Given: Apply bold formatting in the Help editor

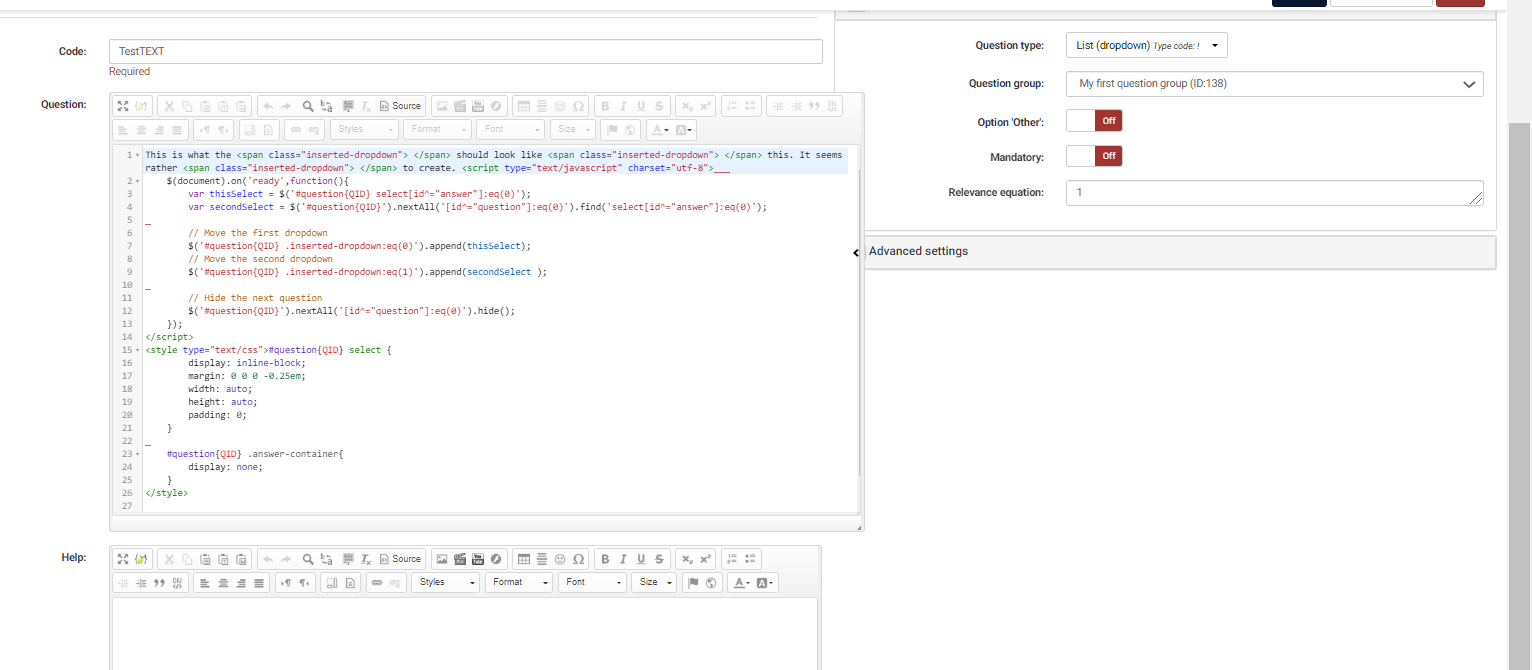Looking at the screenshot, I should 604,558.
